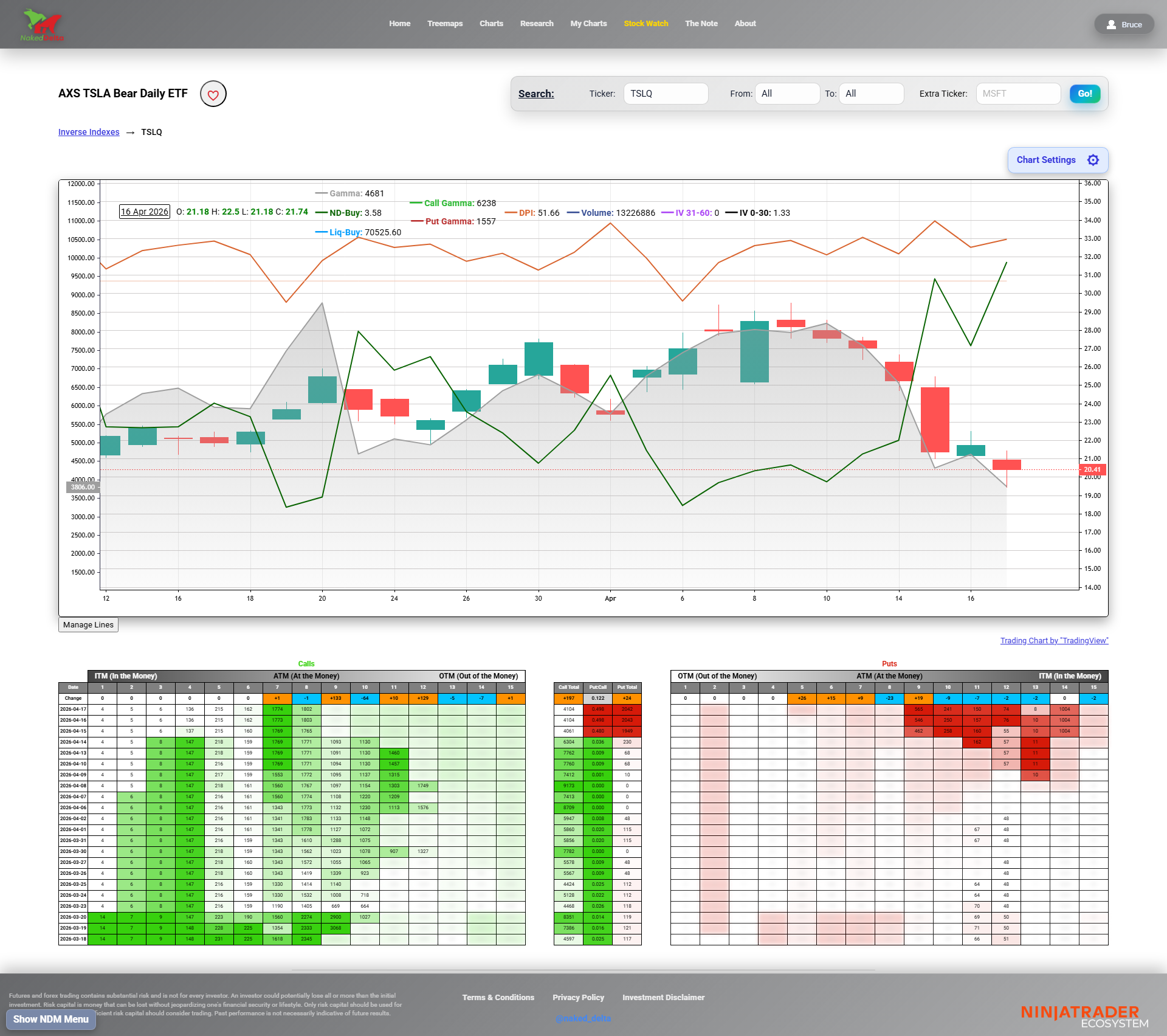Click the 2026-04-17 row date cell
Image resolution: width=1167 pixels, height=1036 pixels.
click(73, 710)
